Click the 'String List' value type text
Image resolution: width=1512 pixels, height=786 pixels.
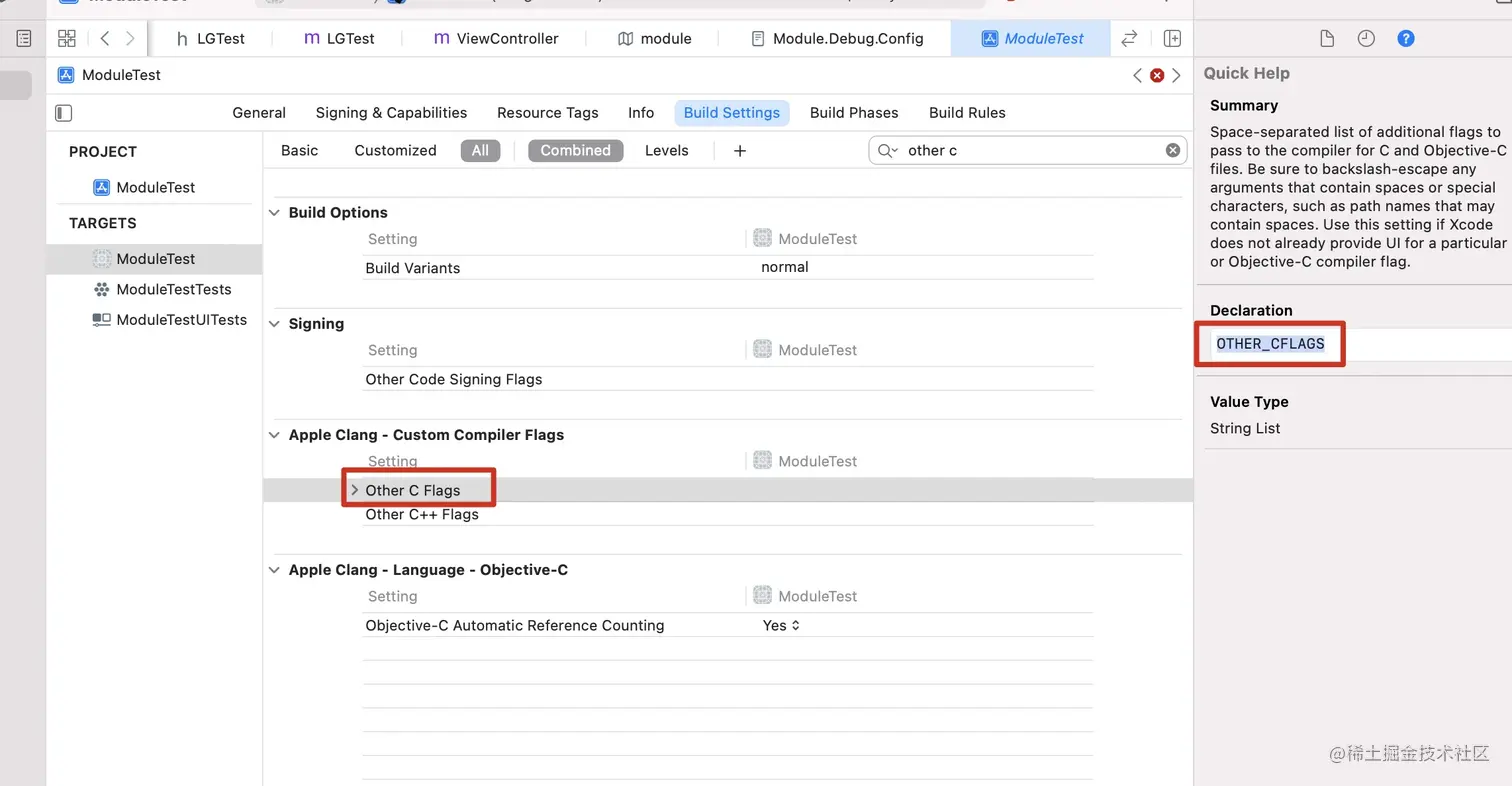(1245, 429)
